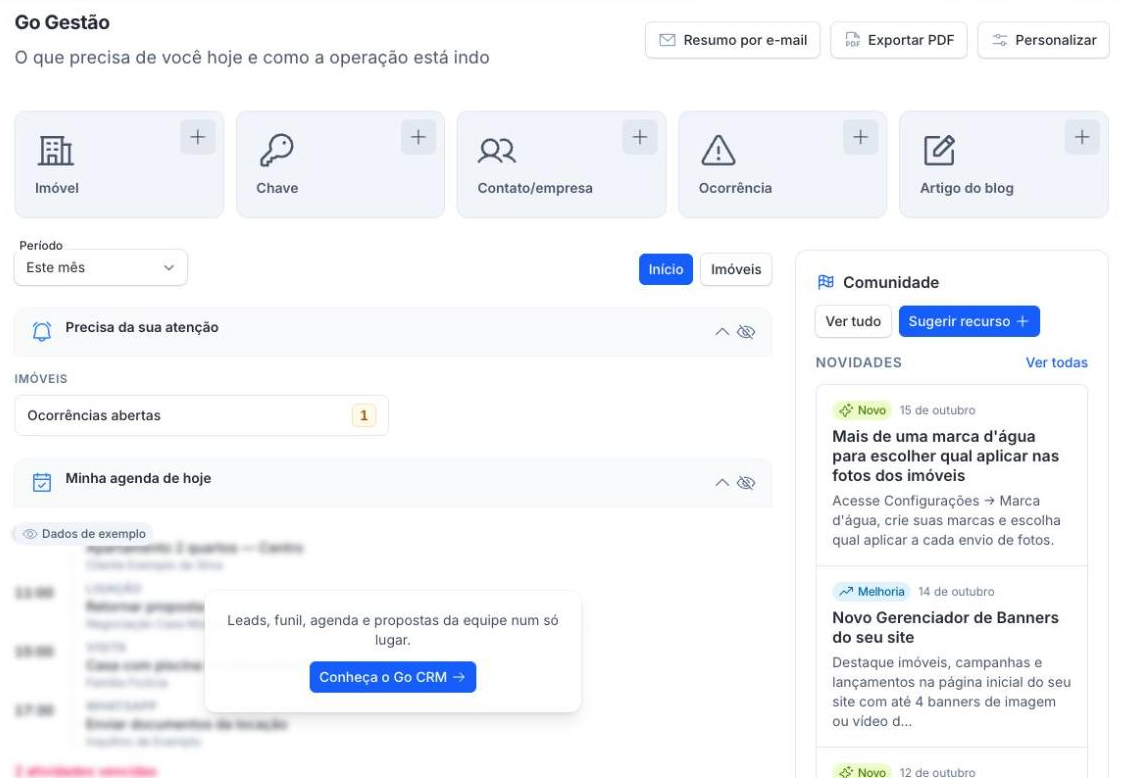
Task: Open the Período dropdown showing Este mês
Action: [100, 267]
